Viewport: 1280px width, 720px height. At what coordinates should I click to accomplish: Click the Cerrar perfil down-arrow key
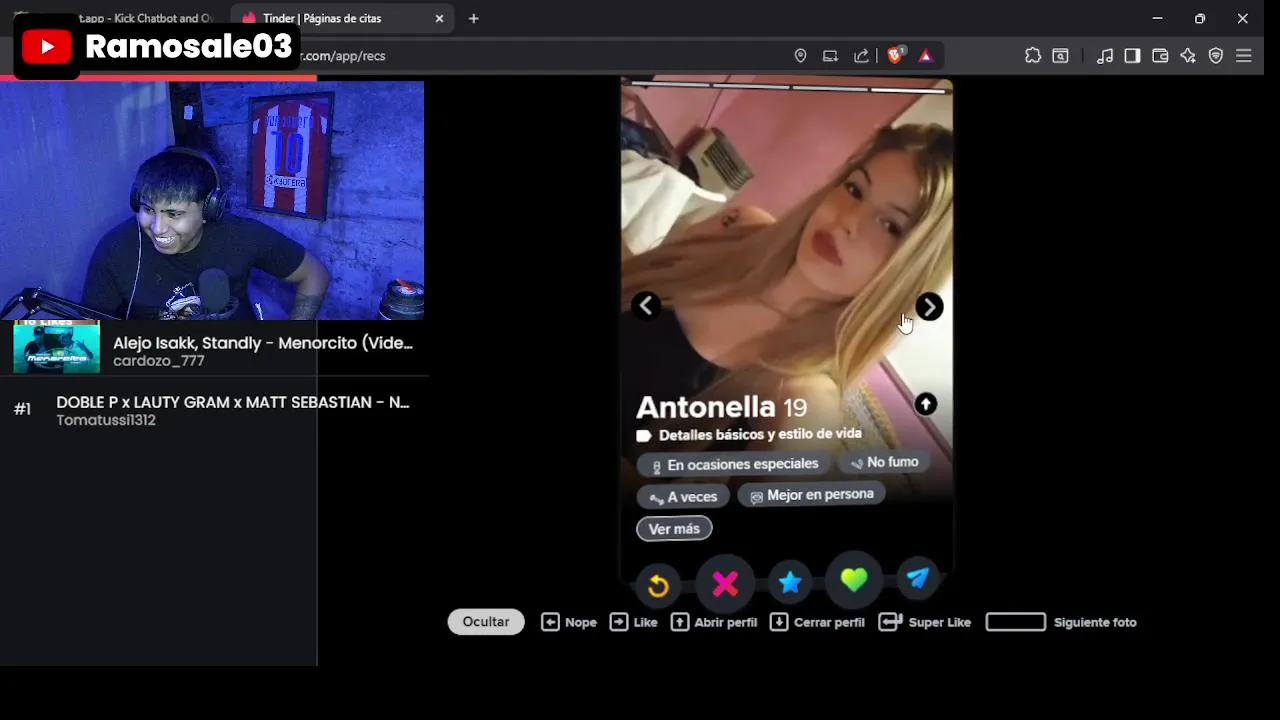point(779,622)
